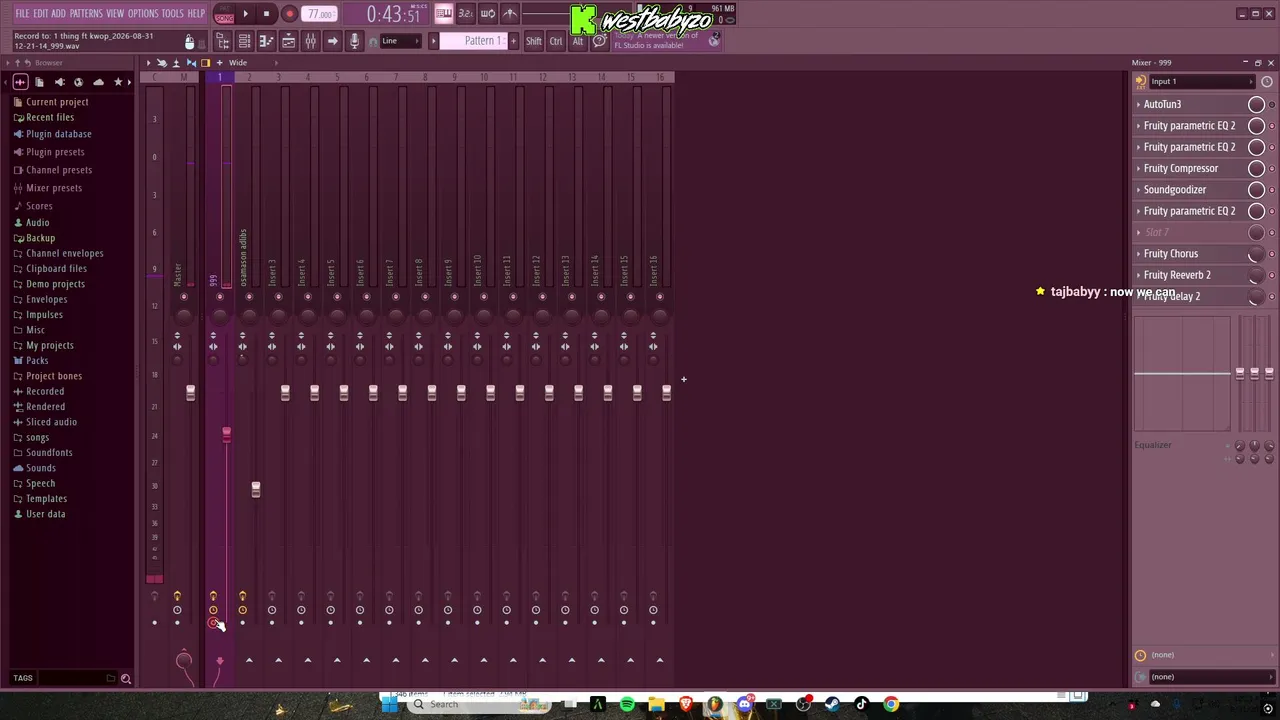Click the Alt key button
The image size is (1280, 720).
pos(577,41)
